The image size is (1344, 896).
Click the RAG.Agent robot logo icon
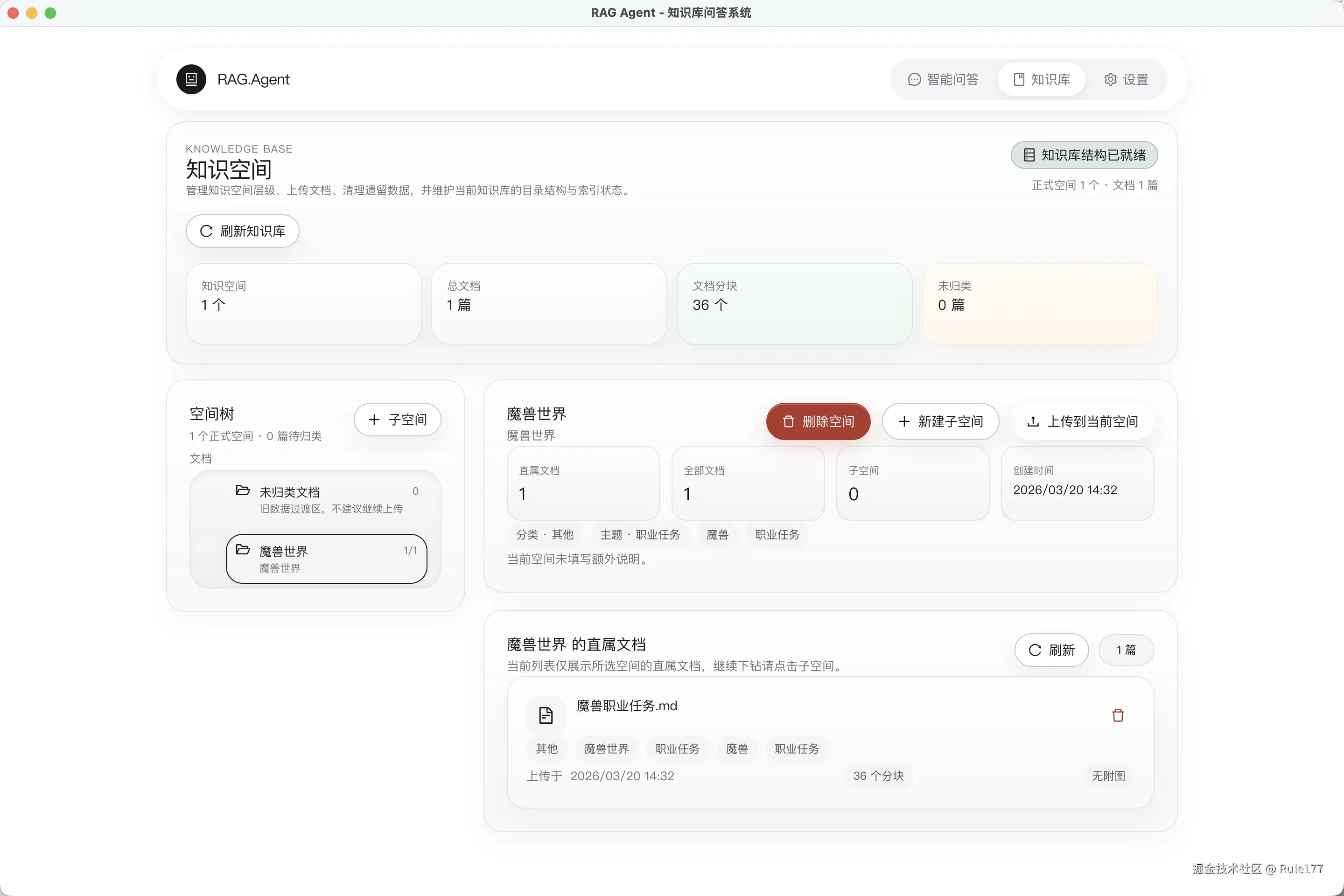(191, 79)
